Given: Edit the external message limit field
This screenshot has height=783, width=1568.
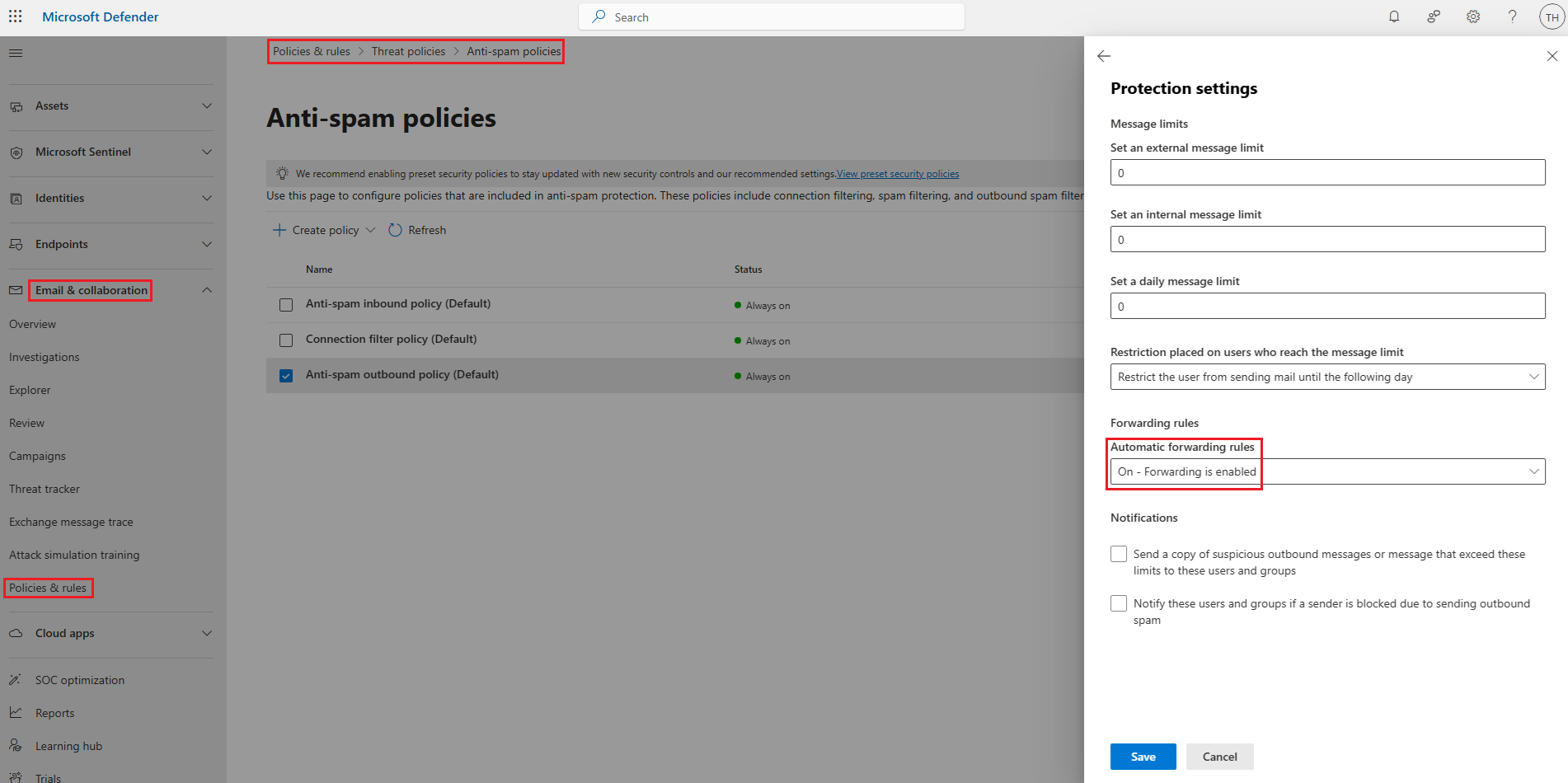Looking at the screenshot, I should 1326,172.
